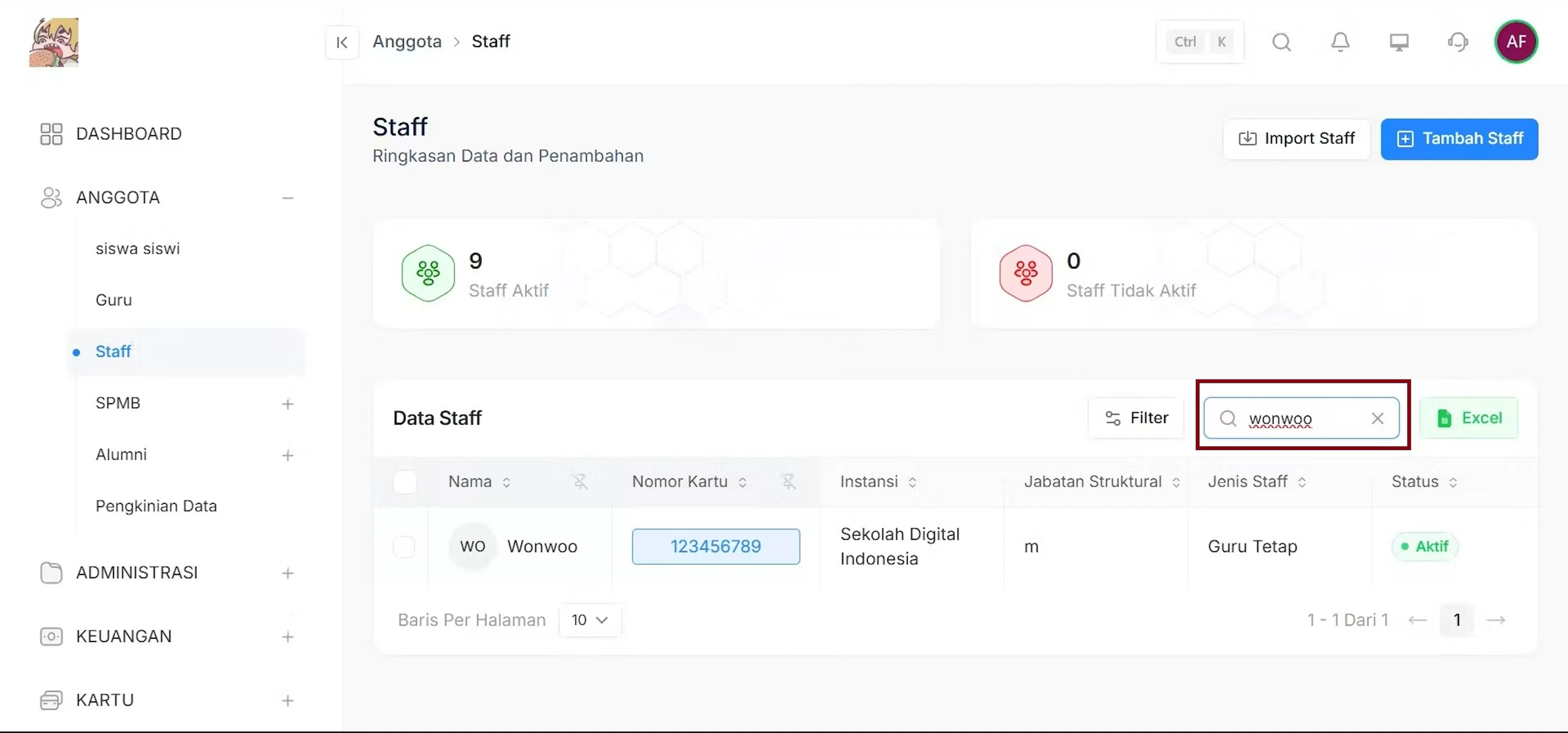Expand the KEUANGAN section
Screen dimensions: 1568x733
[x=287, y=637]
